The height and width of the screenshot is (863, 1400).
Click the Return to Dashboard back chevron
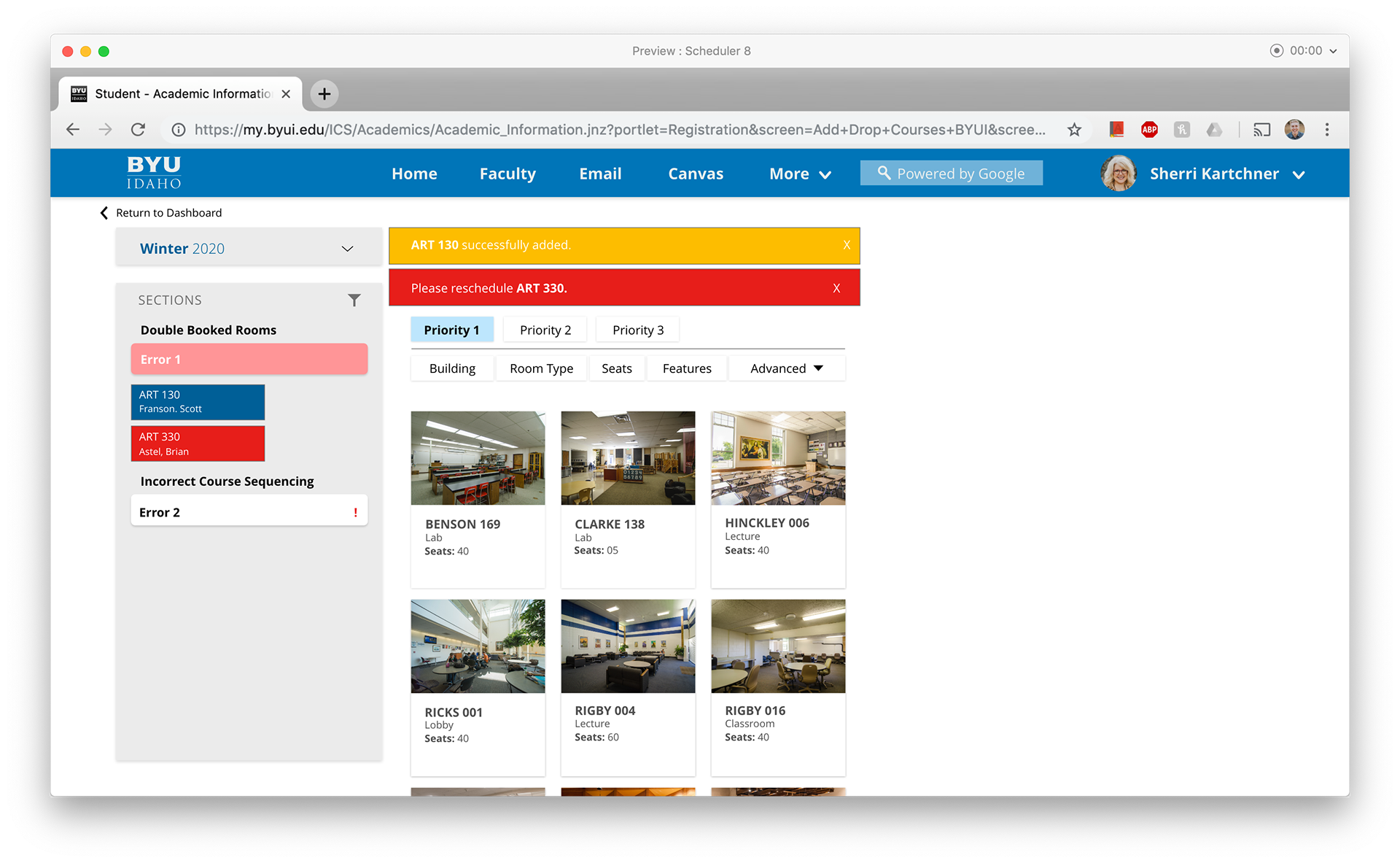point(104,213)
